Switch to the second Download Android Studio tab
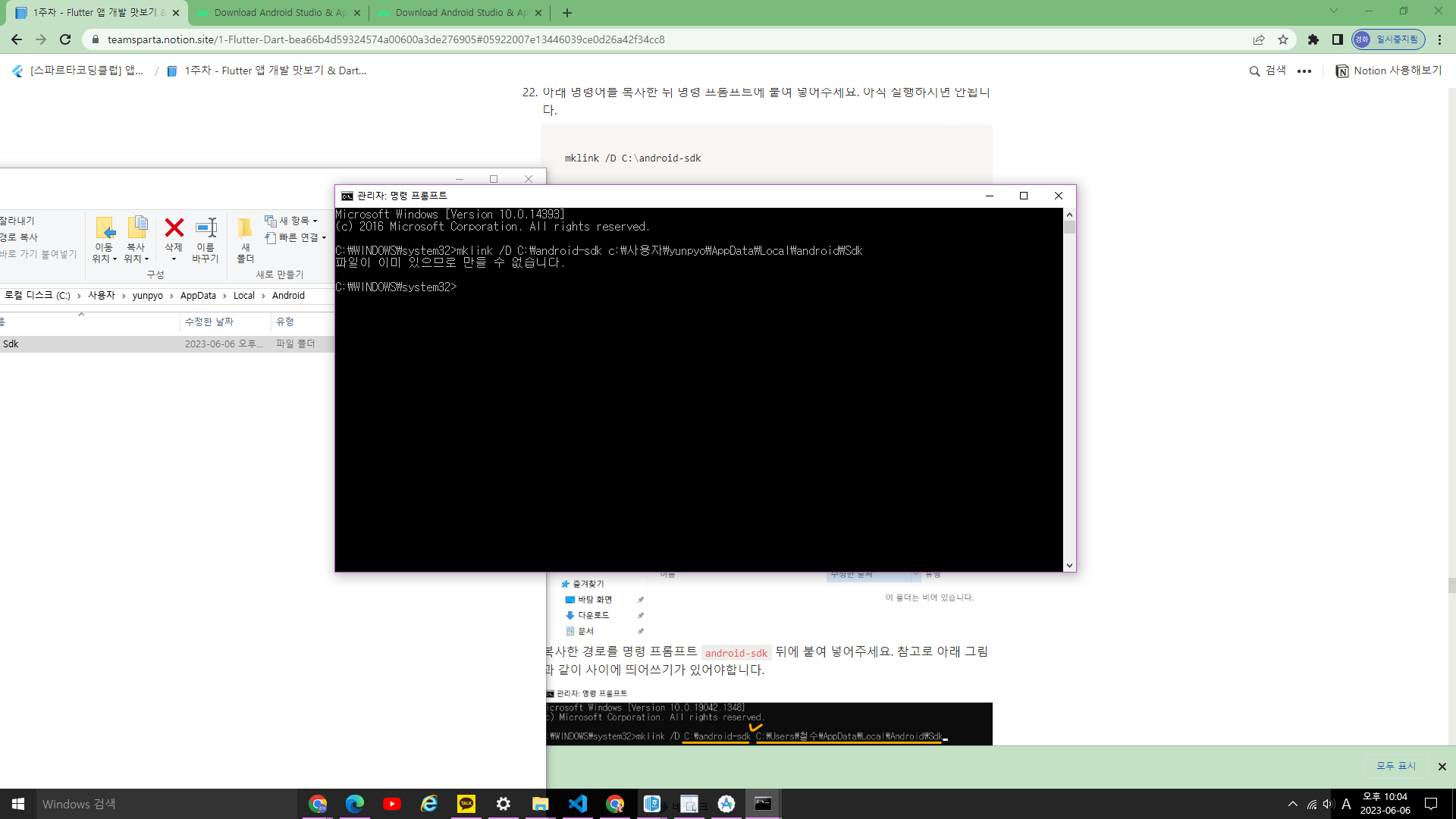 [x=461, y=13]
